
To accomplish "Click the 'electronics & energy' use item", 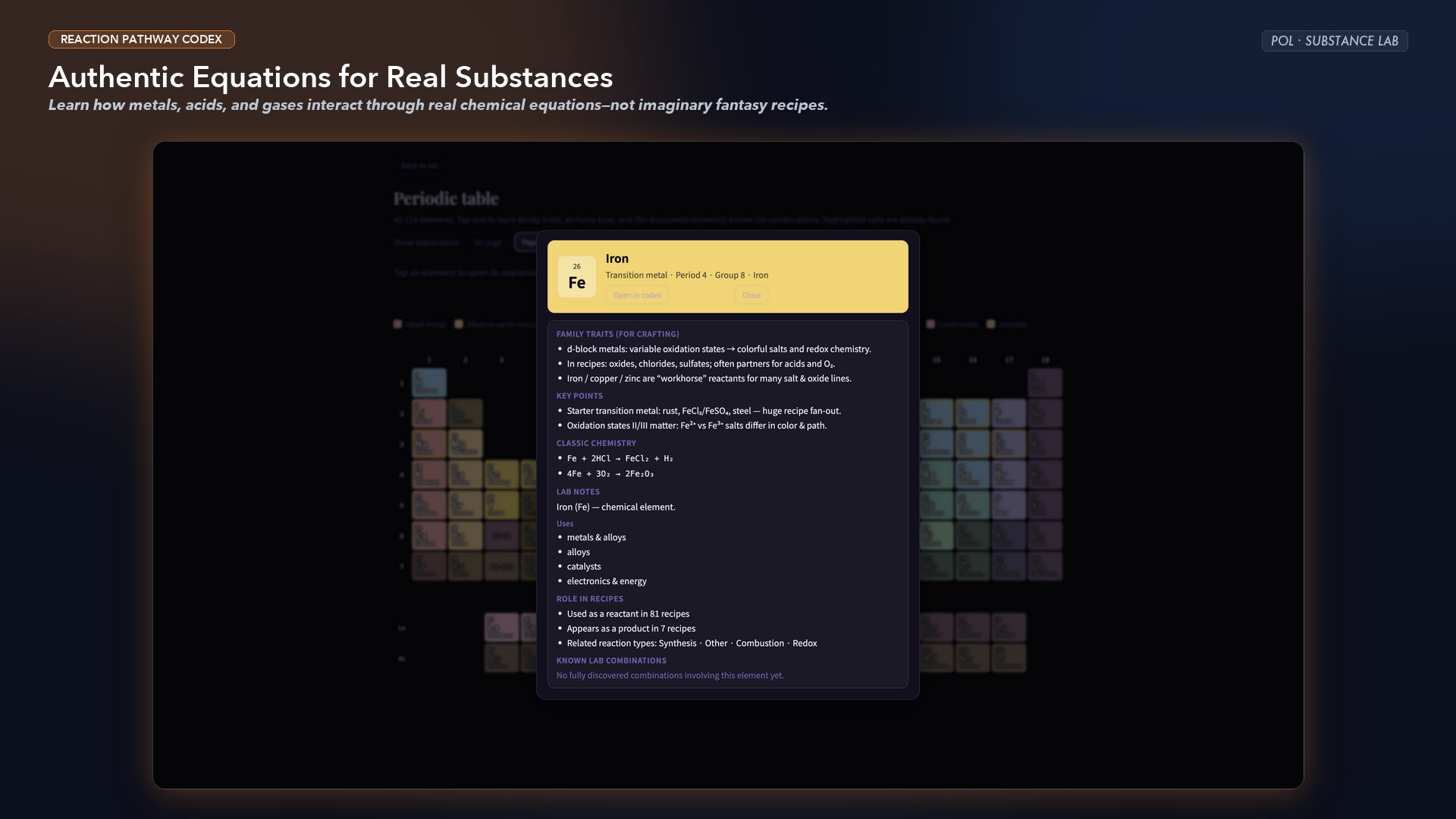I will 607,582.
